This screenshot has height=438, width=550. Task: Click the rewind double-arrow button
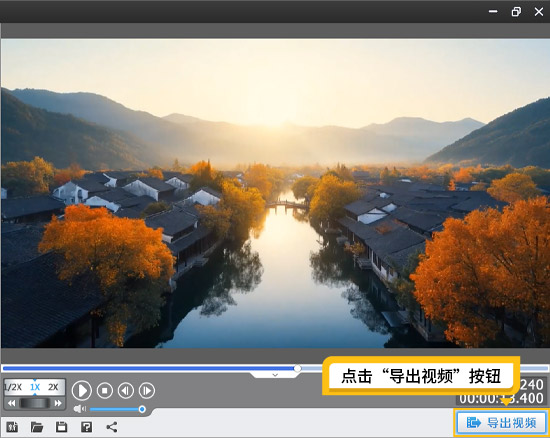click(x=12, y=403)
